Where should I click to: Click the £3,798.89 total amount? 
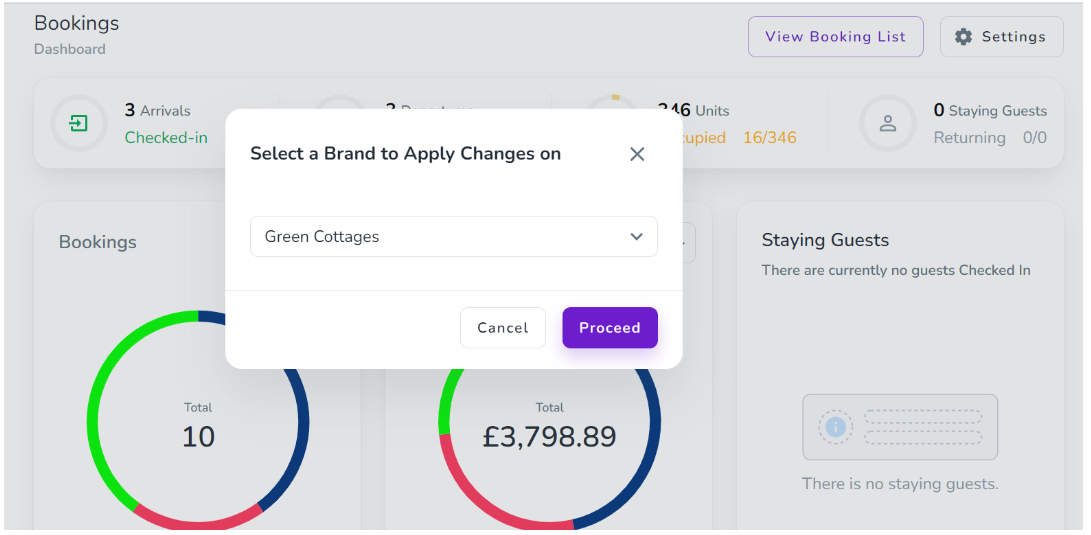point(549,437)
